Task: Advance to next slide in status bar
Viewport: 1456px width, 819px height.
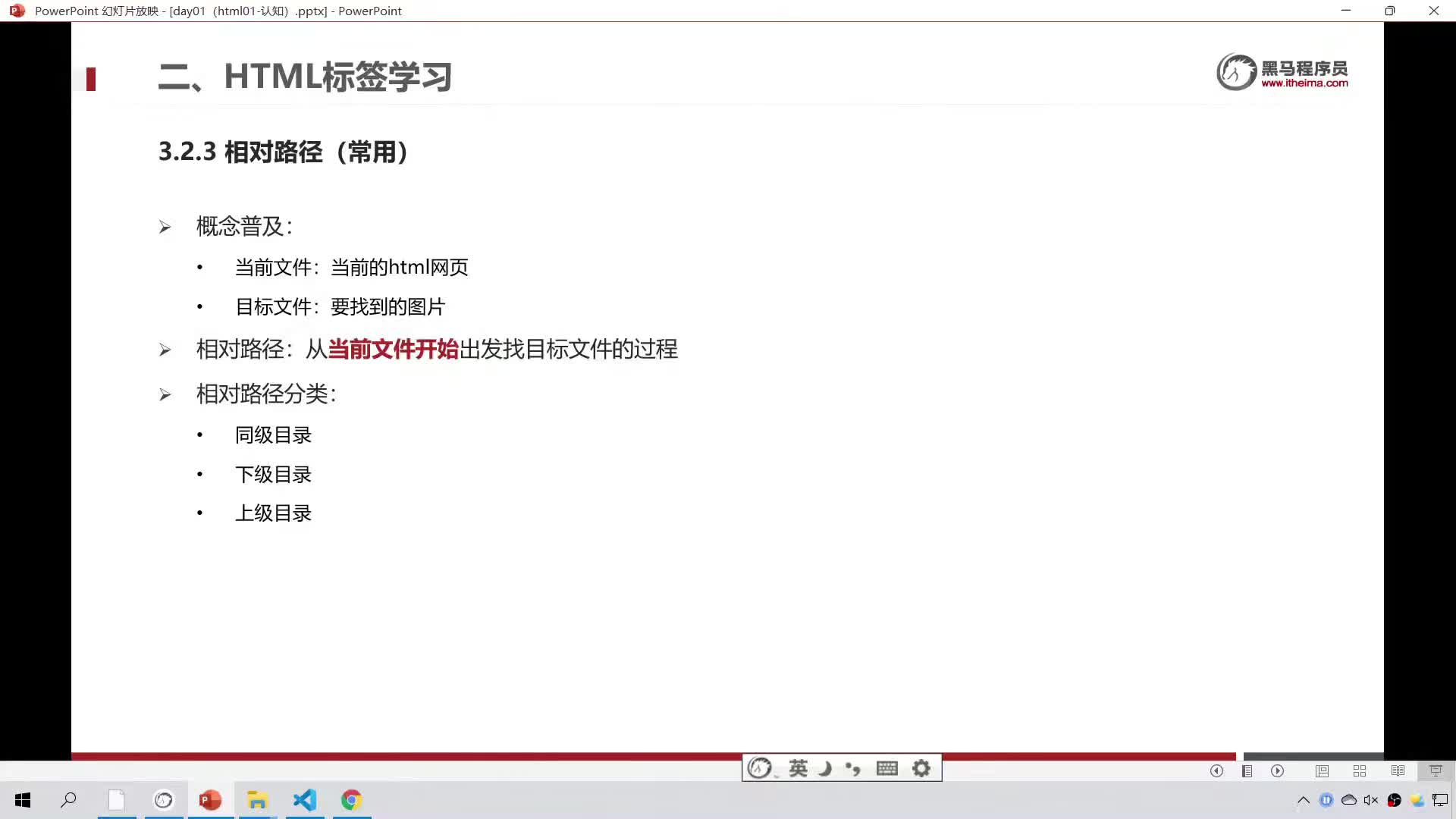Action: coord(1278,770)
